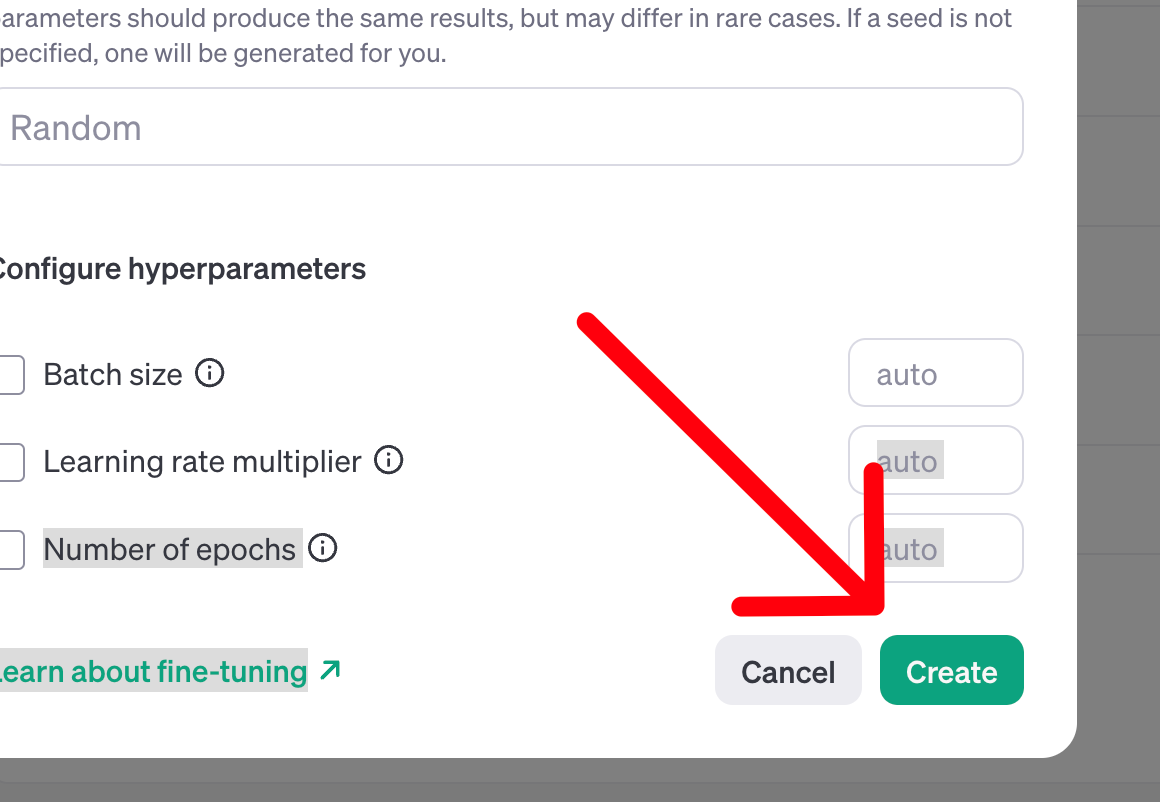Click the Batch size label text

pos(112,375)
